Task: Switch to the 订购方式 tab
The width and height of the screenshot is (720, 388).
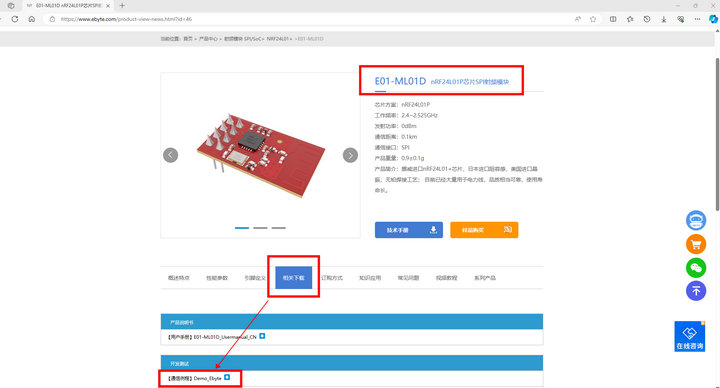Action: 332,278
